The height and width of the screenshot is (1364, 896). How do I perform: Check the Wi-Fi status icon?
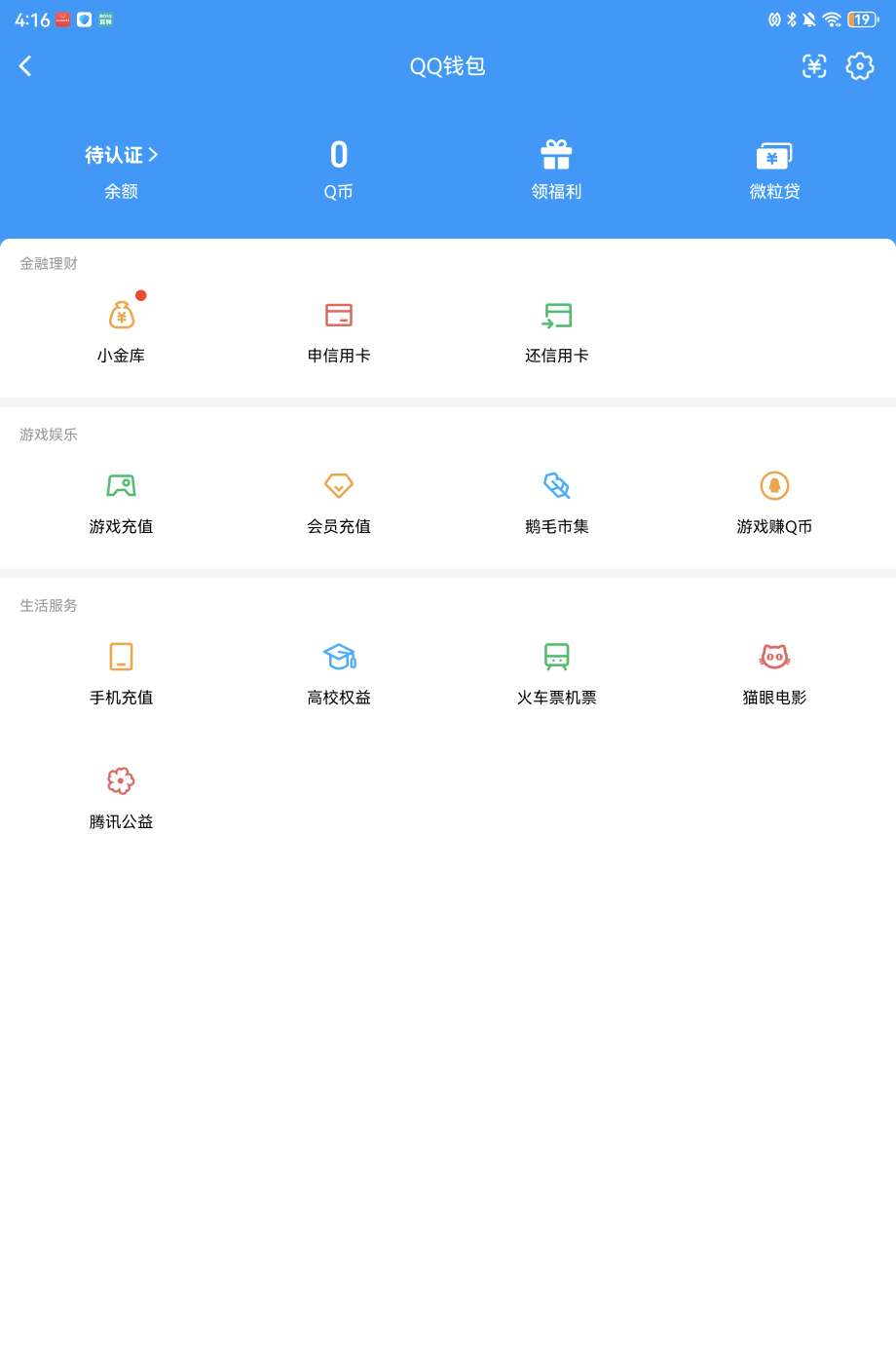(832, 19)
